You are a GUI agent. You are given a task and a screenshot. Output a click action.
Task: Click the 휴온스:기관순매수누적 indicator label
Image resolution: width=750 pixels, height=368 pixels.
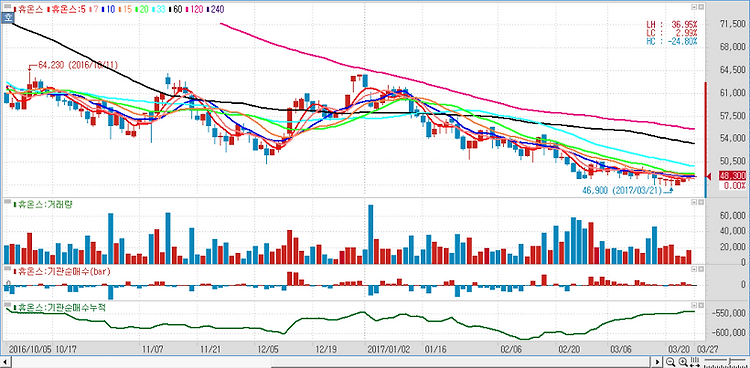pos(59,308)
